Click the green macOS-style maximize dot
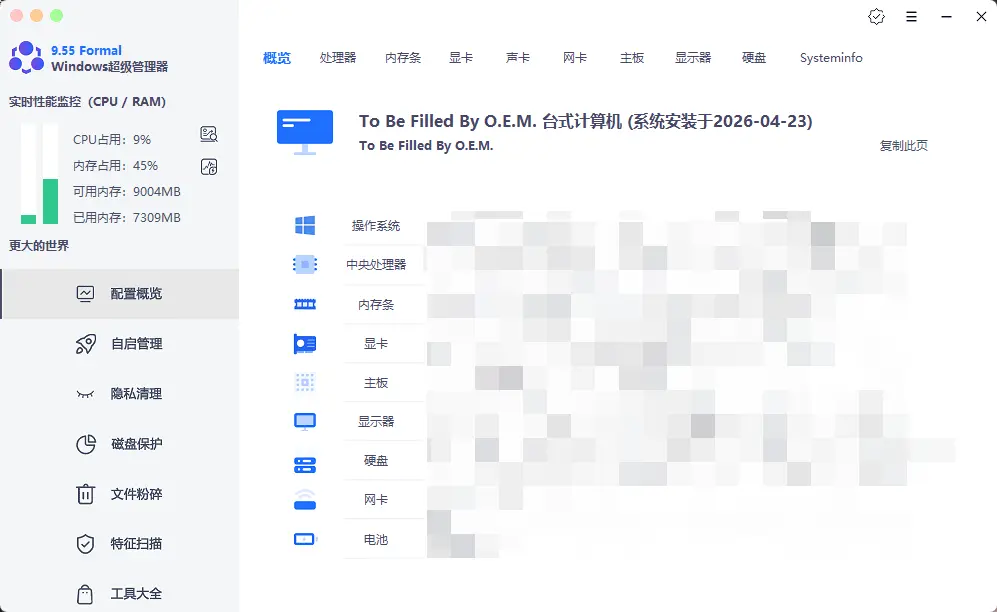Image resolution: width=997 pixels, height=612 pixels. point(57,16)
